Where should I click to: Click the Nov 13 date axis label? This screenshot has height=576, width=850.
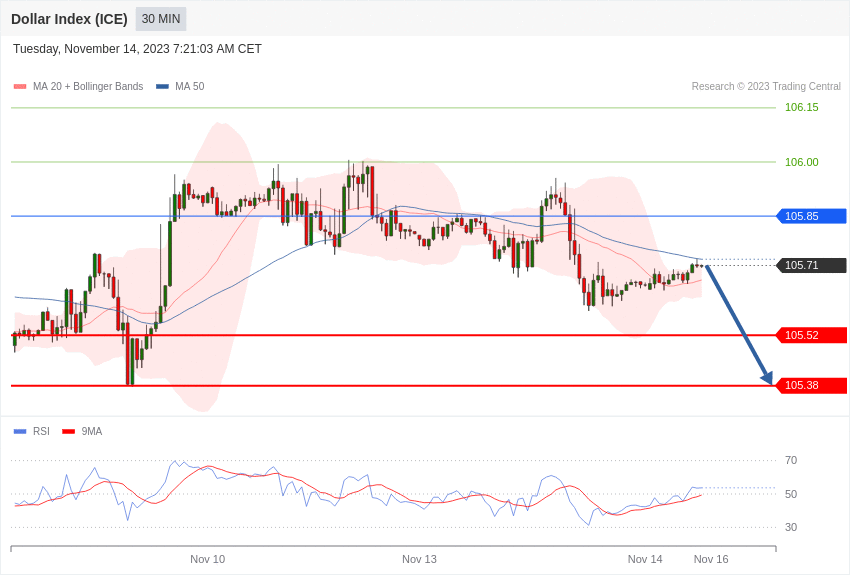[x=419, y=559]
